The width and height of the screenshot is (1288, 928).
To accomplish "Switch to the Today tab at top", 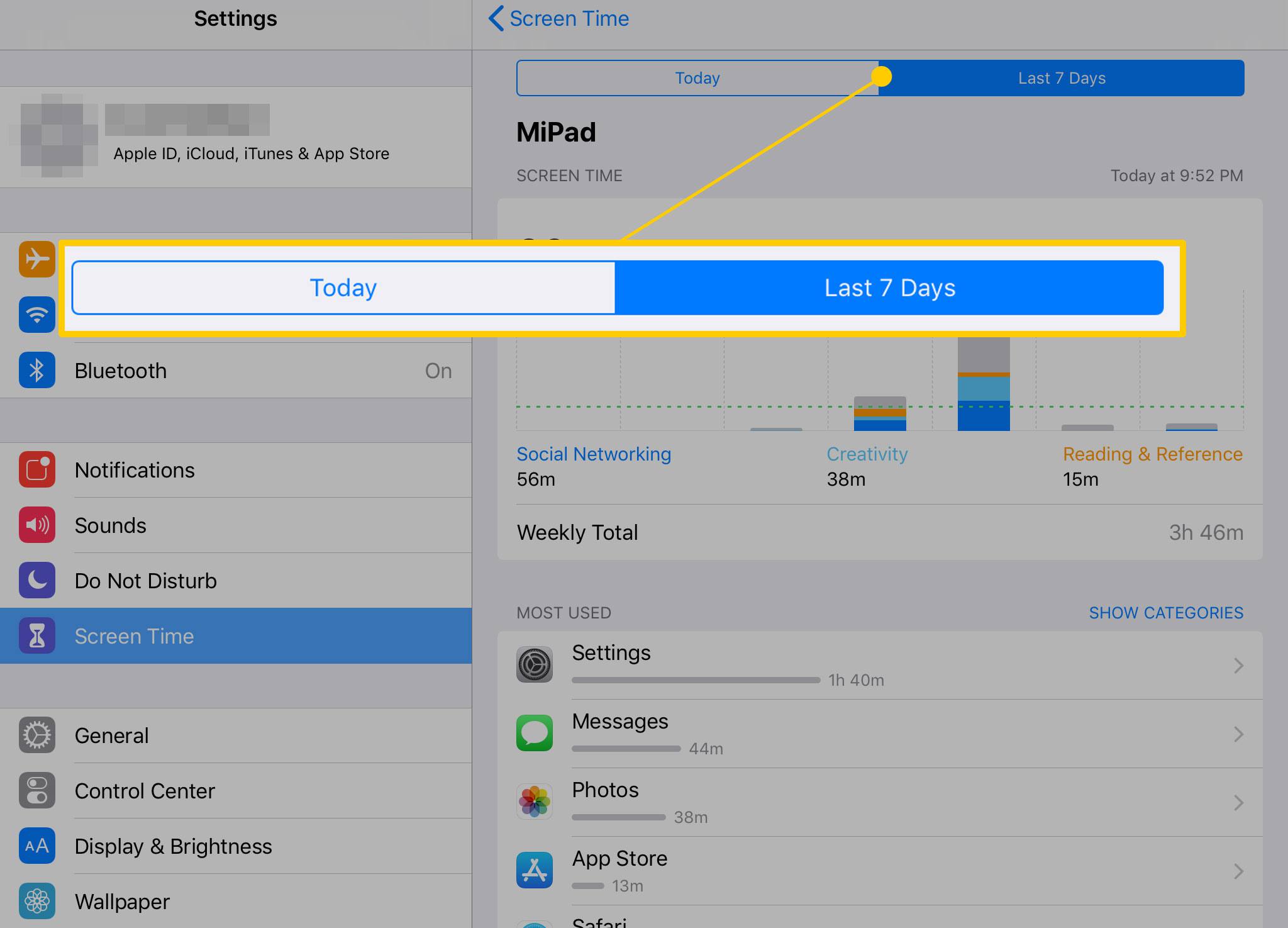I will [697, 78].
